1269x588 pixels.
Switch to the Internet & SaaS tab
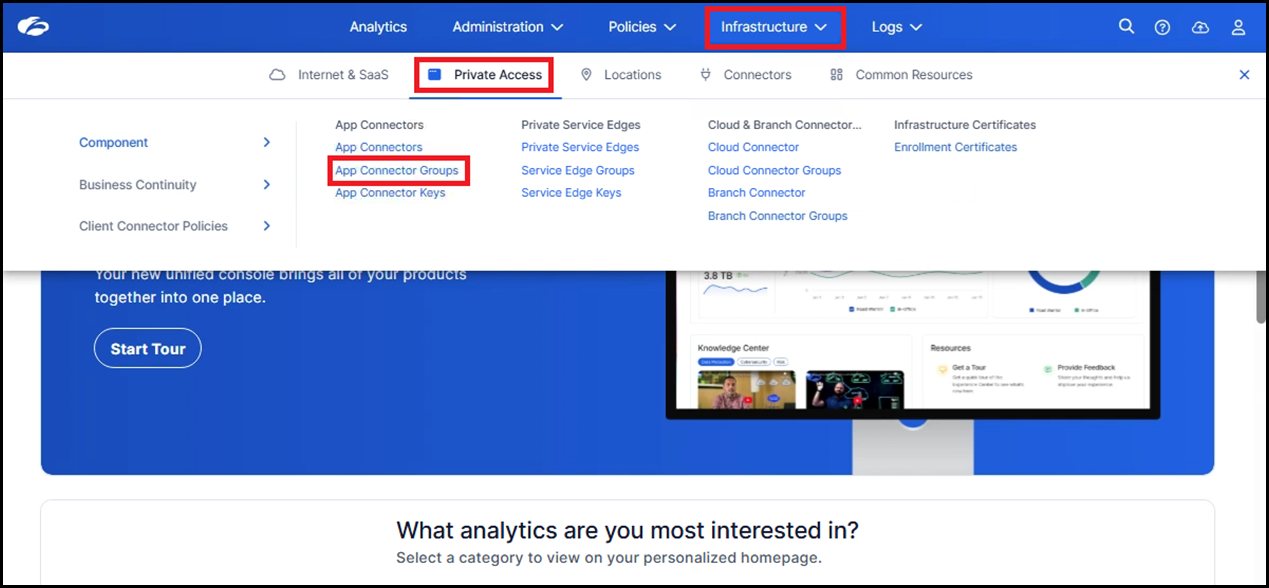[x=329, y=75]
